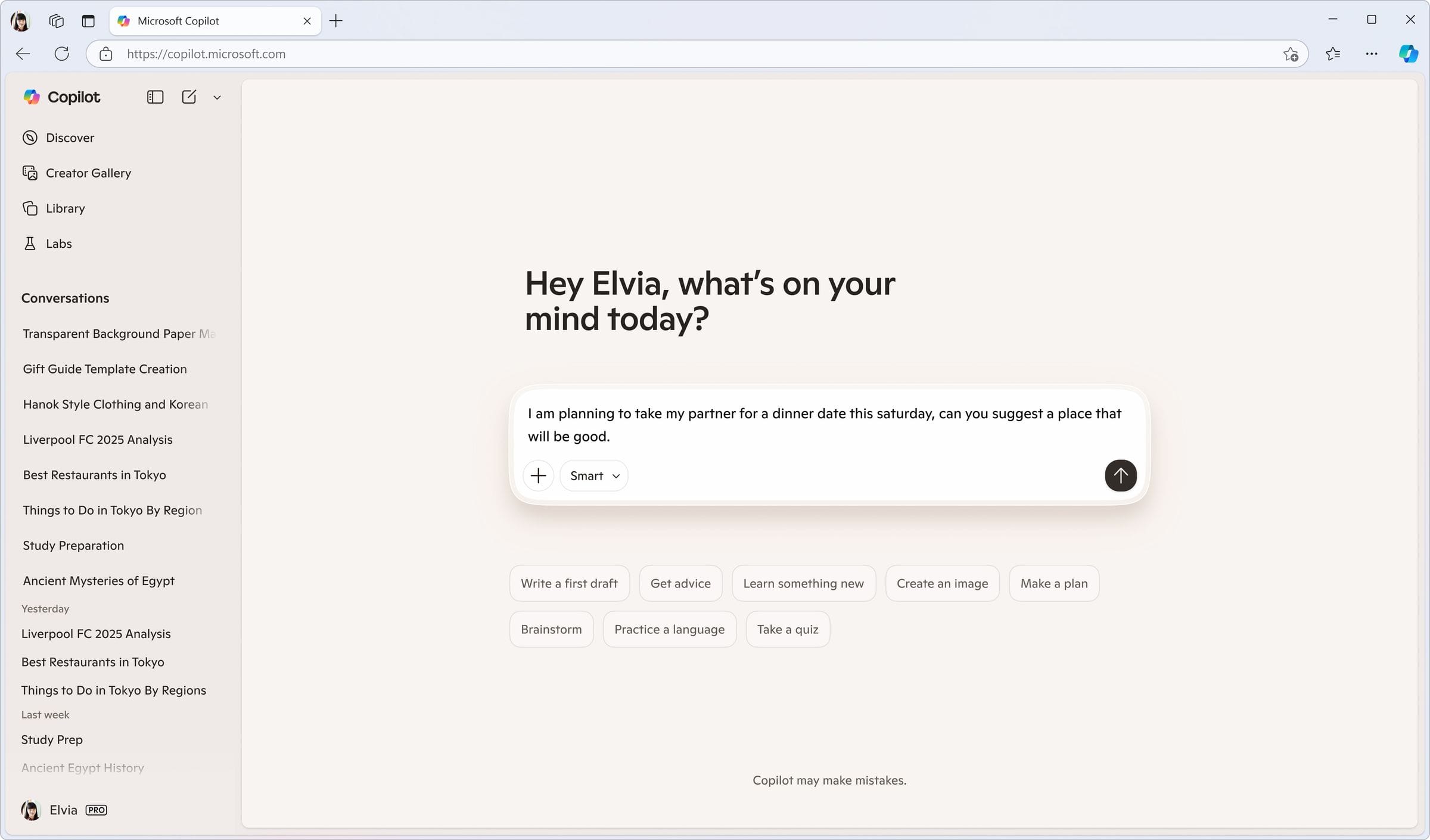This screenshot has height=840, width=1430.
Task: Click the Creator Gallery image icon
Action: (x=30, y=173)
